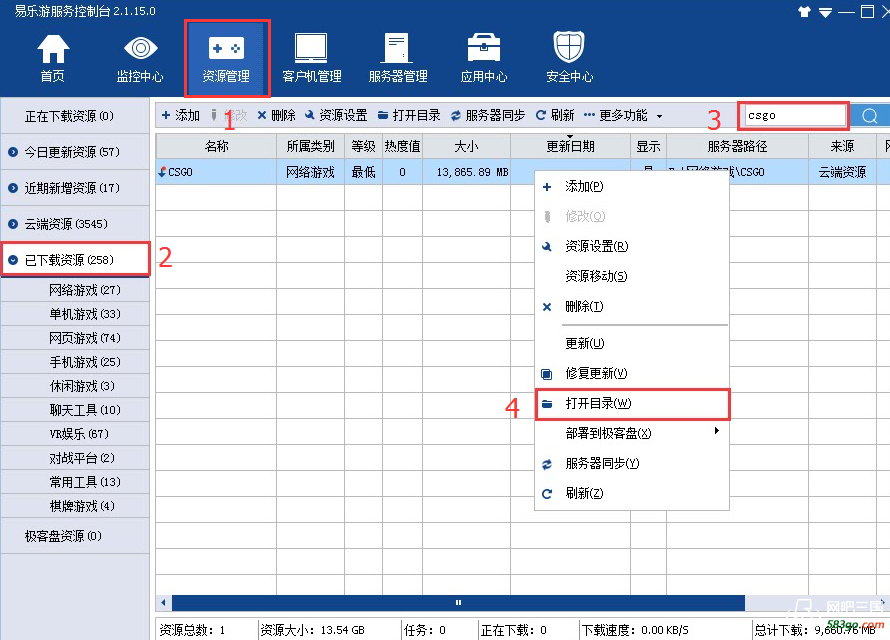Click the csgo search input field
Screen dimensions: 890x640
click(x=793, y=115)
